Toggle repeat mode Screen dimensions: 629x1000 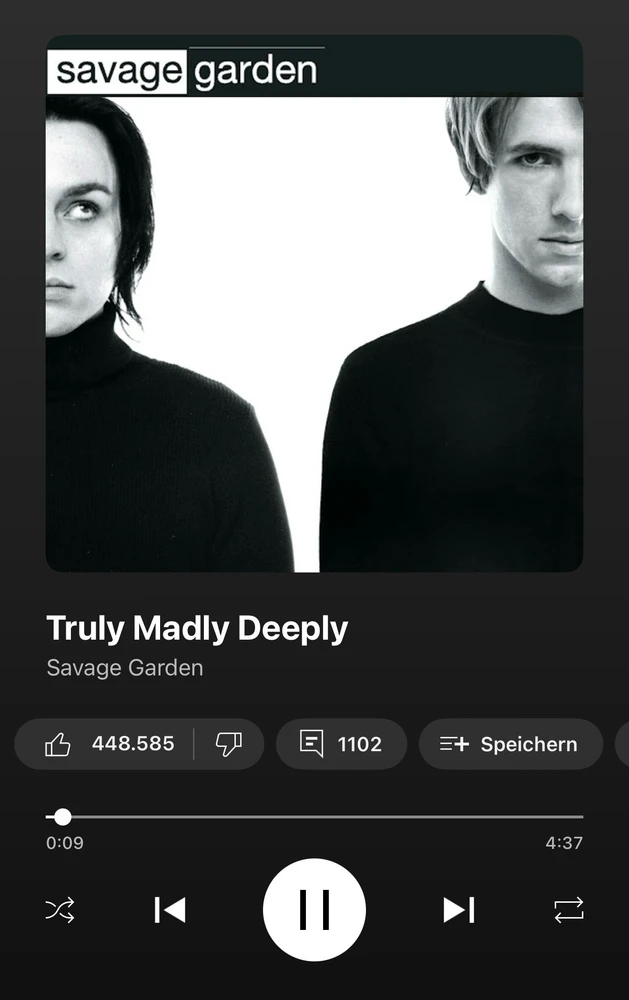click(x=568, y=910)
